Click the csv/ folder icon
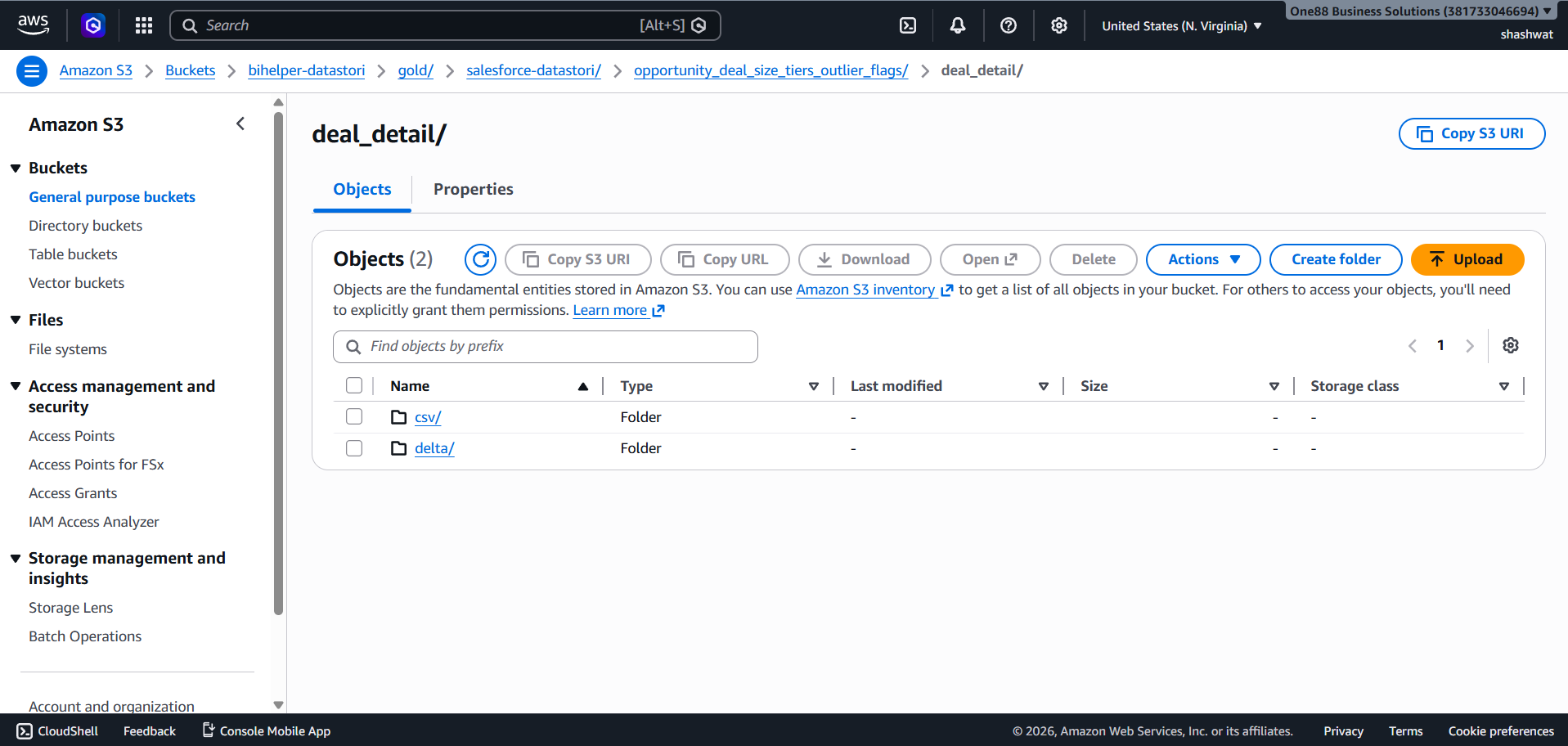The image size is (1568, 746). pyautogui.click(x=399, y=417)
